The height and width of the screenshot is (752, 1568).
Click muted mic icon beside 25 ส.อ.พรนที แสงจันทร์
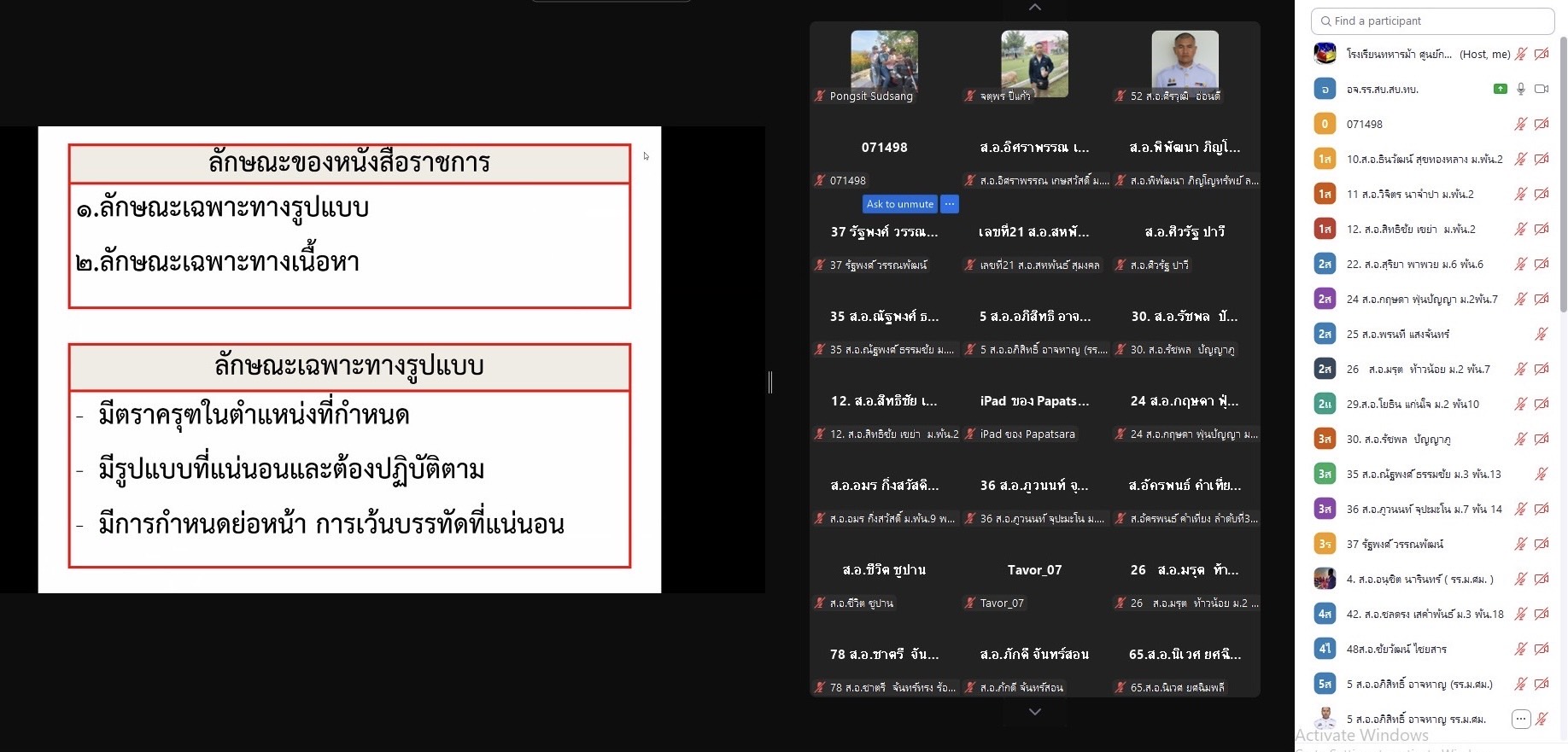click(x=1542, y=334)
